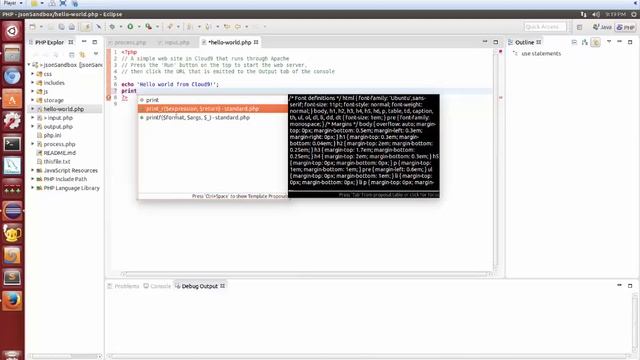This screenshot has width=640, height=360.
Task: Open System Settings launcher icon
Action: pyautogui.click(x=12, y=121)
